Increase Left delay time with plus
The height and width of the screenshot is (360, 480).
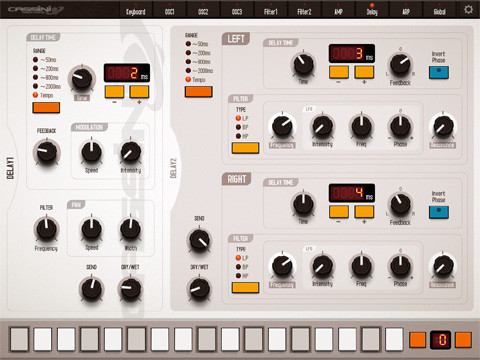pyautogui.click(x=364, y=72)
